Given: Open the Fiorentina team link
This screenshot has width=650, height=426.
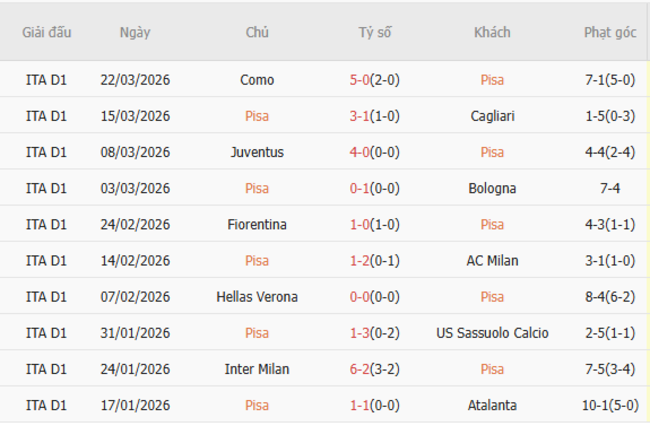Looking at the screenshot, I should click(257, 224).
